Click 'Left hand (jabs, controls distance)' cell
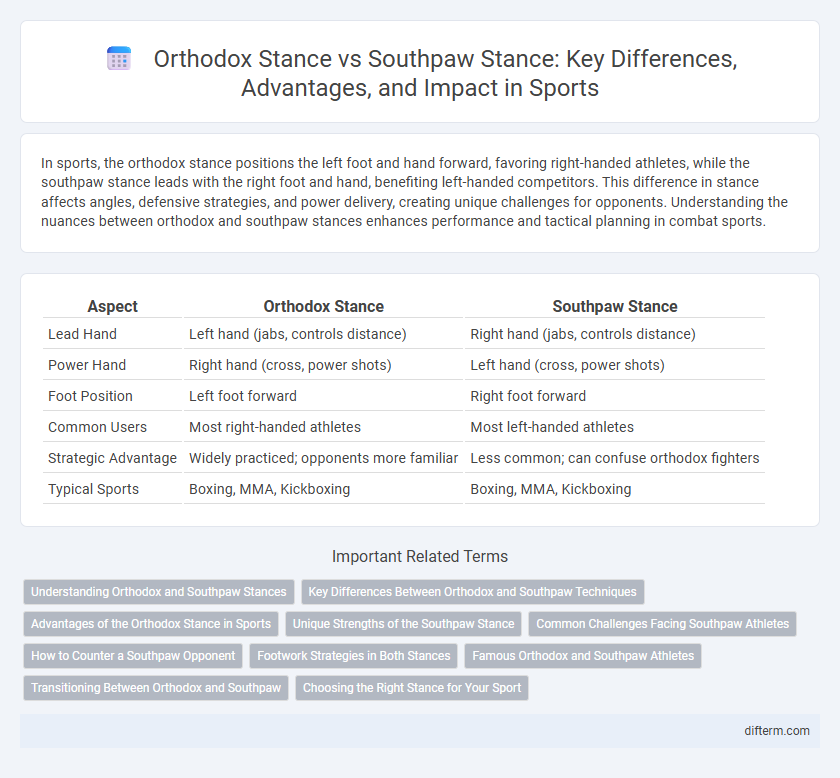 (323, 334)
